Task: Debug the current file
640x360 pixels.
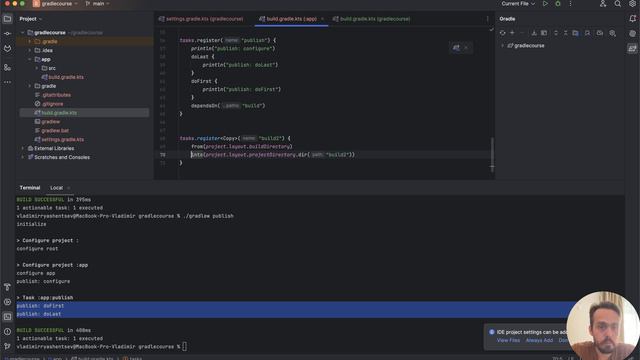Action: 558,4
